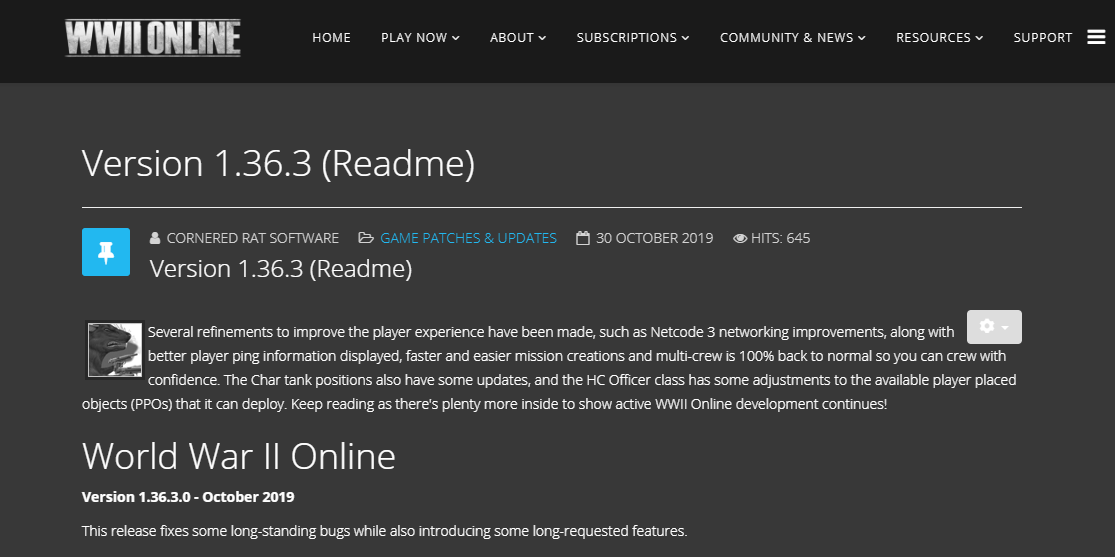The height and width of the screenshot is (557, 1115).
Task: Expand the Resources menu
Action: coord(939,38)
